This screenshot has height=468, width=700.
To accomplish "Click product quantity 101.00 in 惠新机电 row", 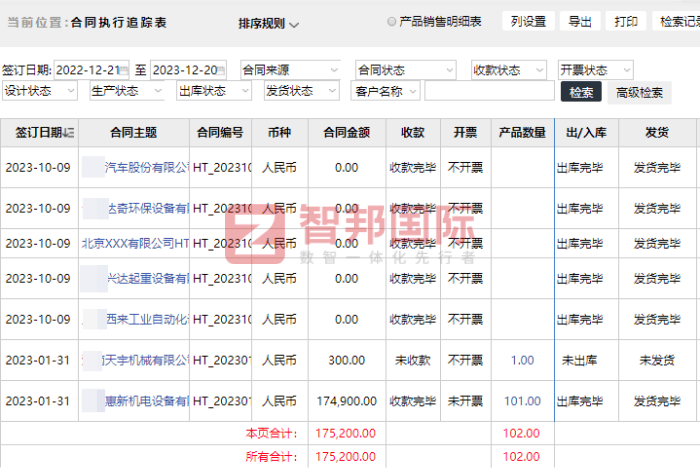I will 522,401.
